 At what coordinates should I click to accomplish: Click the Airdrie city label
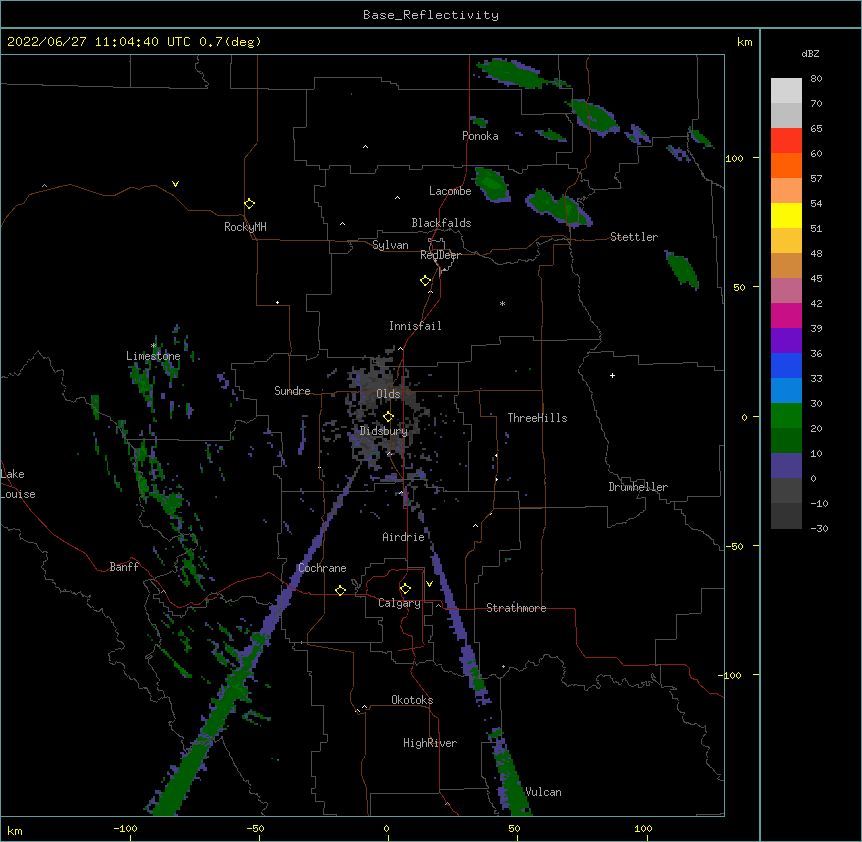(403, 537)
